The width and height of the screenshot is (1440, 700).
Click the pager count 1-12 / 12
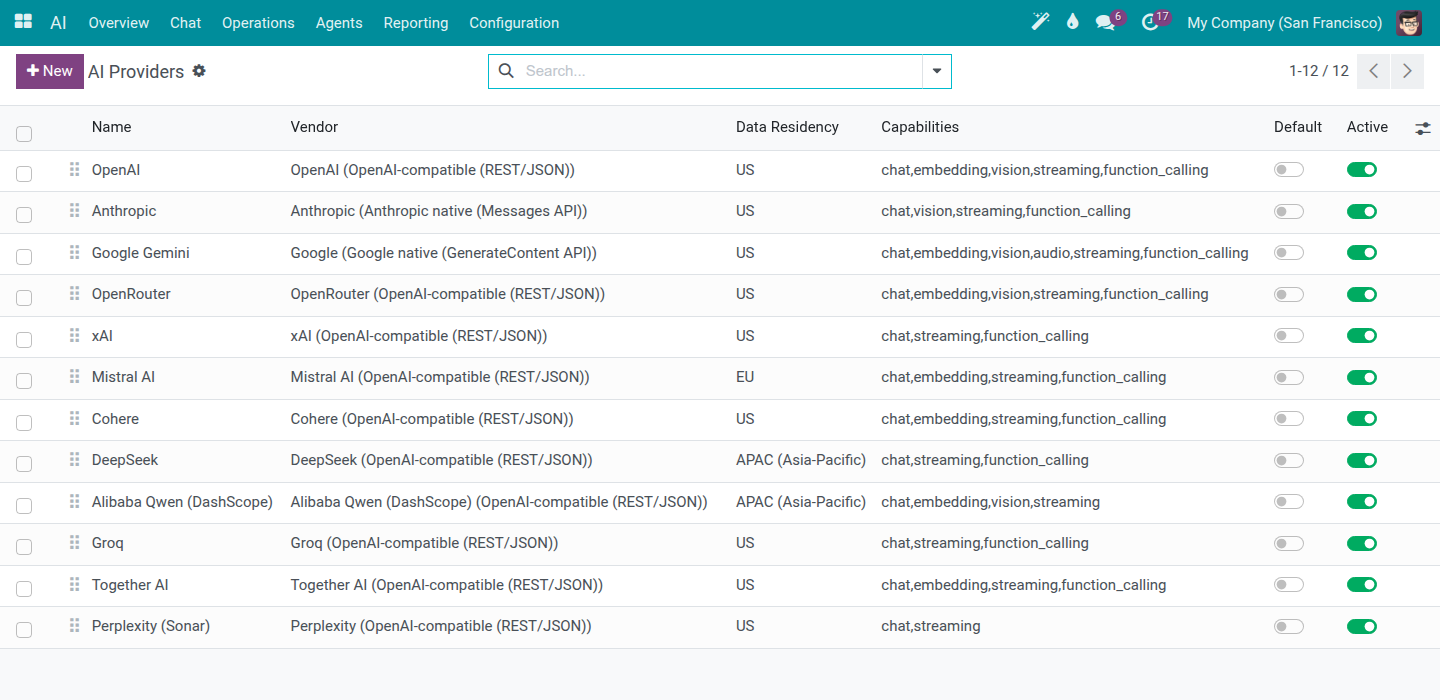click(1319, 71)
